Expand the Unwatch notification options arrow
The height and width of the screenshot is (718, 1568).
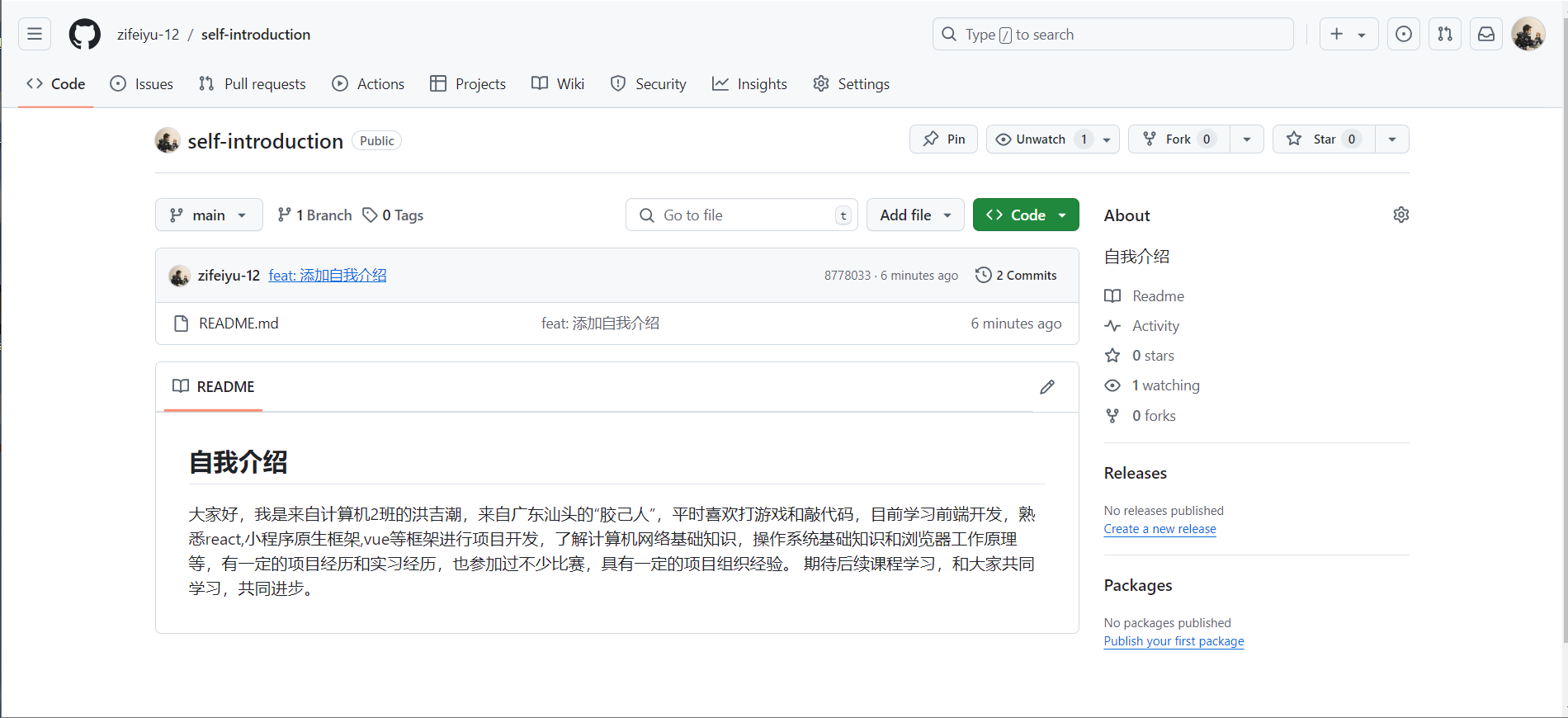[1108, 139]
